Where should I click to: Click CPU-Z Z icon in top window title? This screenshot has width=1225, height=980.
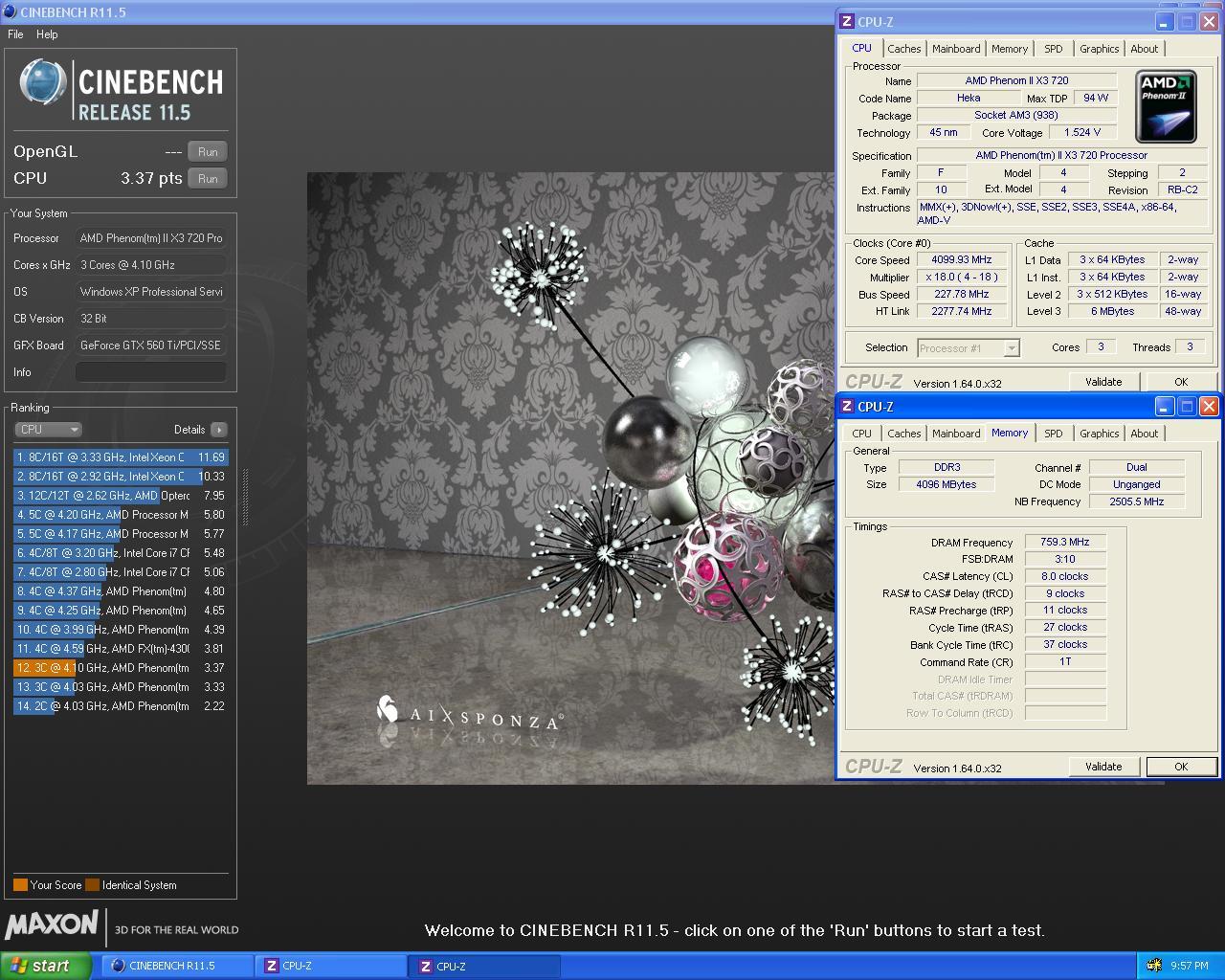point(846,22)
